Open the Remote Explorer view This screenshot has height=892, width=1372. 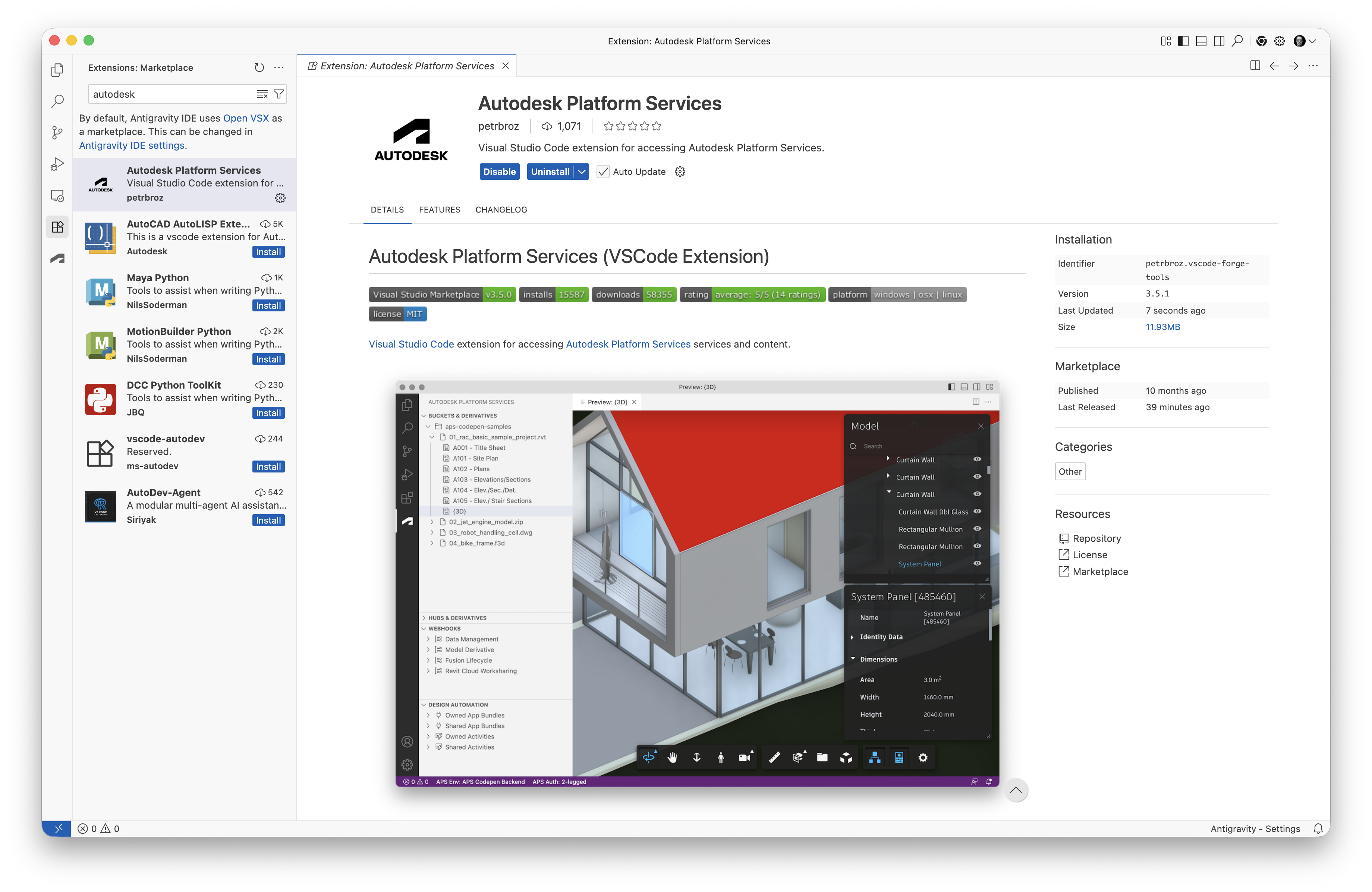tap(57, 196)
